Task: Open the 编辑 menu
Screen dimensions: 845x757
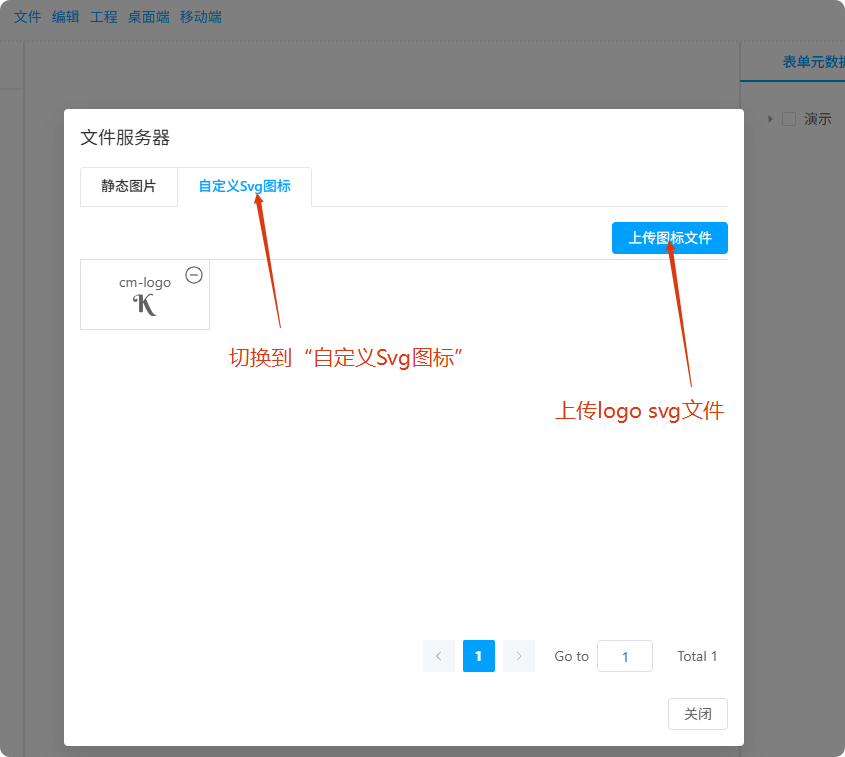Action: point(65,17)
